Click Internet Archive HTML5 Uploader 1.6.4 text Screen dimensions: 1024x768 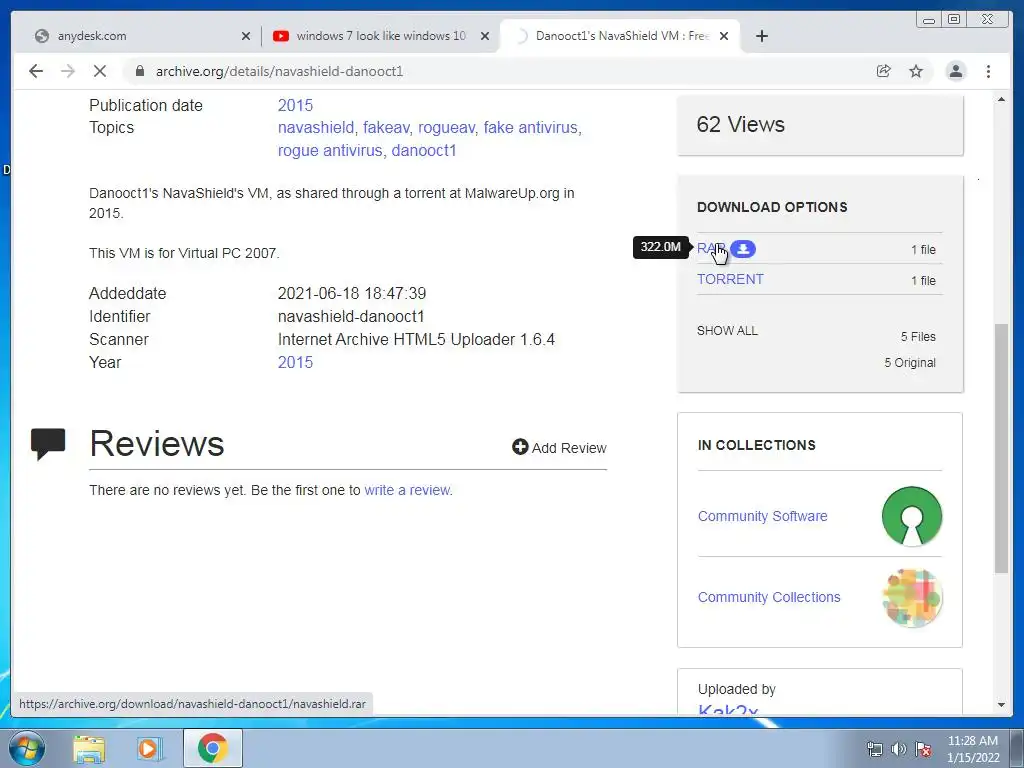click(x=416, y=340)
